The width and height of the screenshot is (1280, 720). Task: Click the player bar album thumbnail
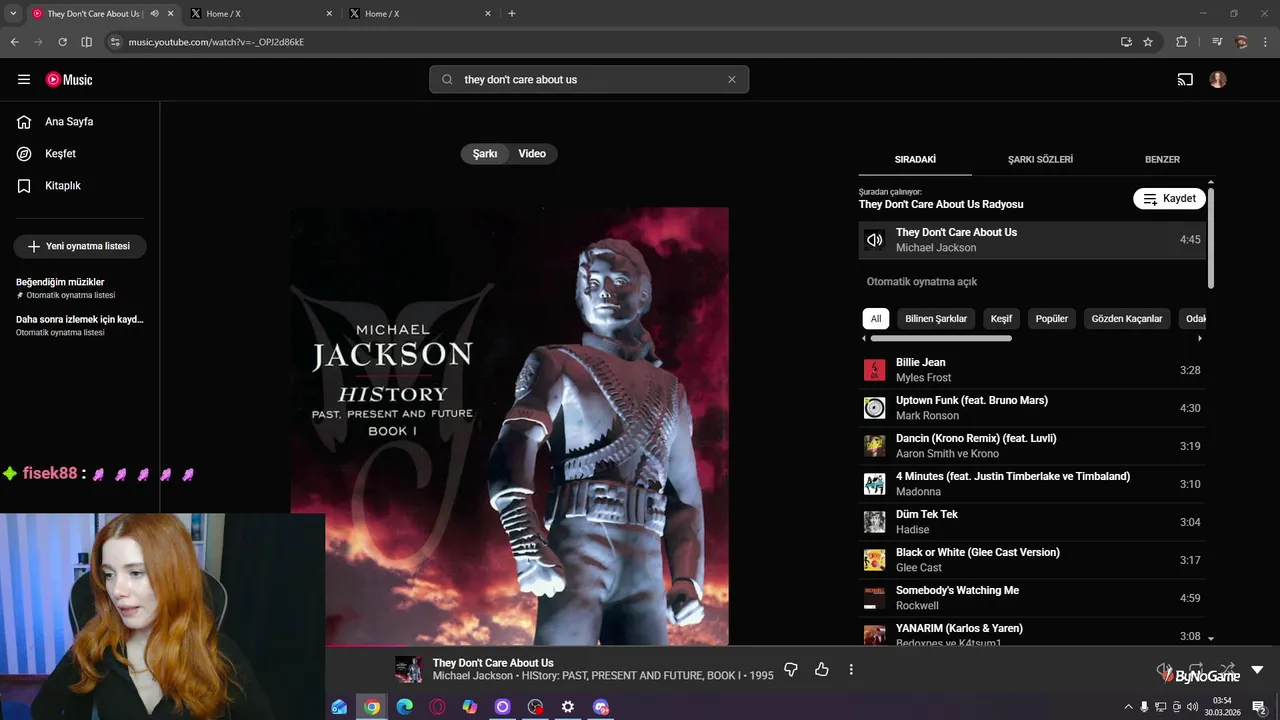[408, 670]
